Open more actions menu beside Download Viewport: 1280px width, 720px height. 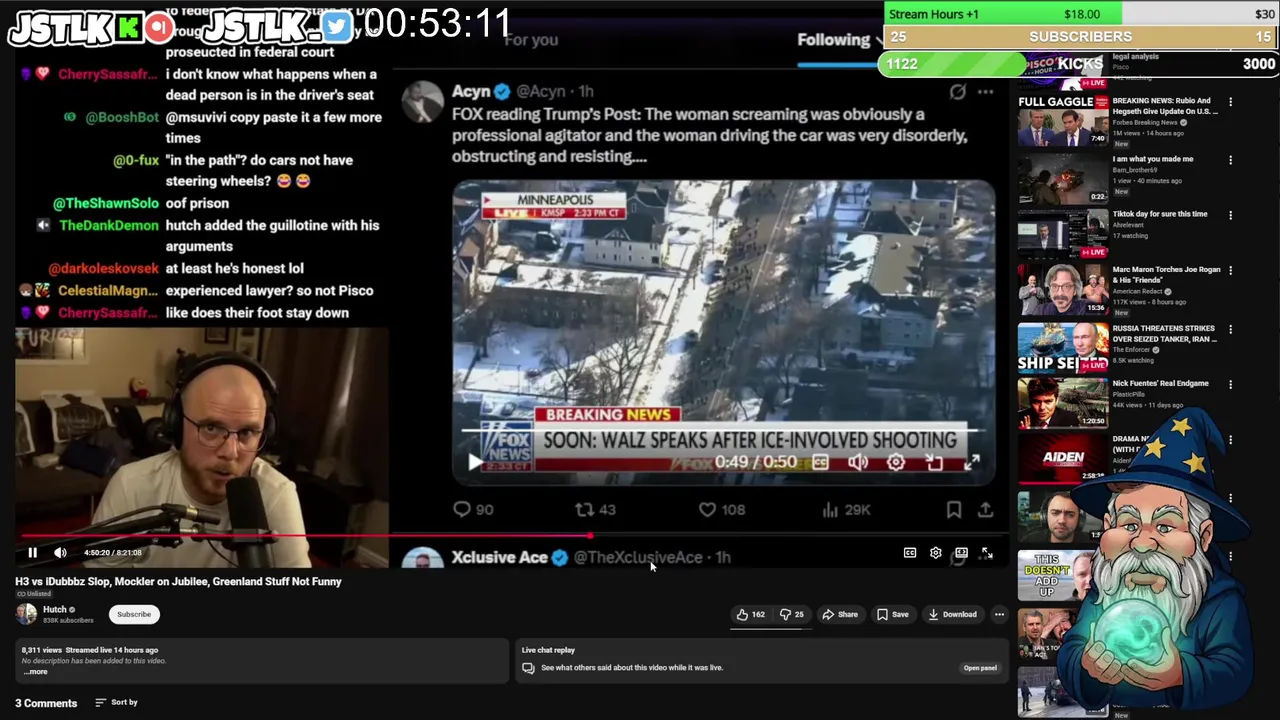coord(999,614)
